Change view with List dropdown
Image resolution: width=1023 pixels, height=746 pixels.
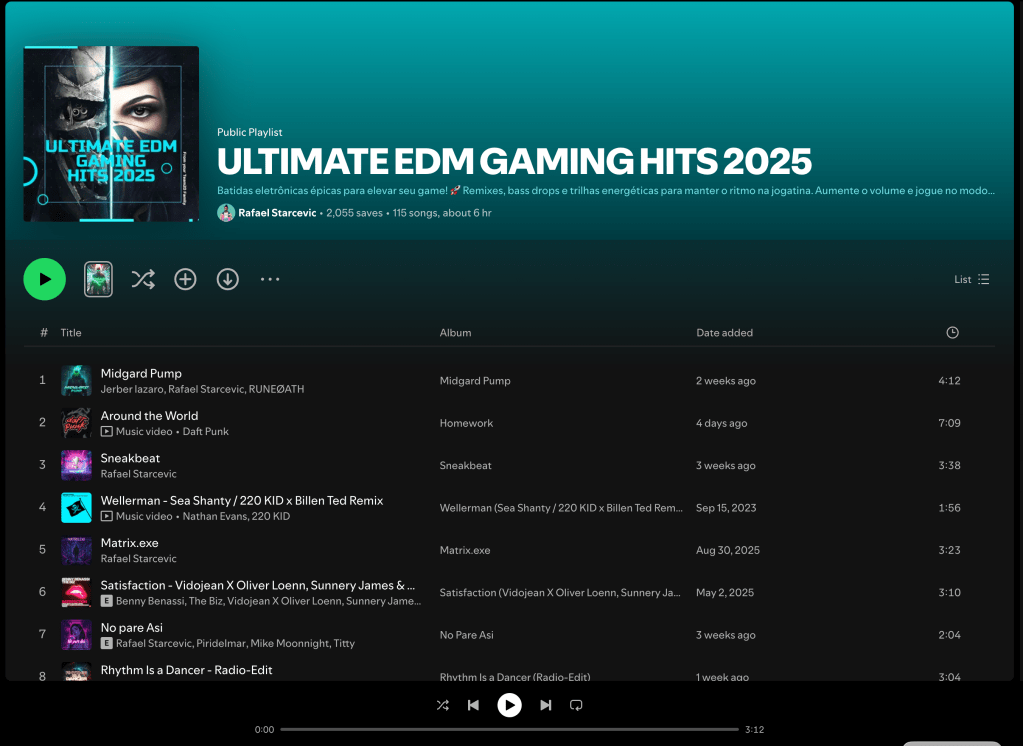(x=972, y=279)
